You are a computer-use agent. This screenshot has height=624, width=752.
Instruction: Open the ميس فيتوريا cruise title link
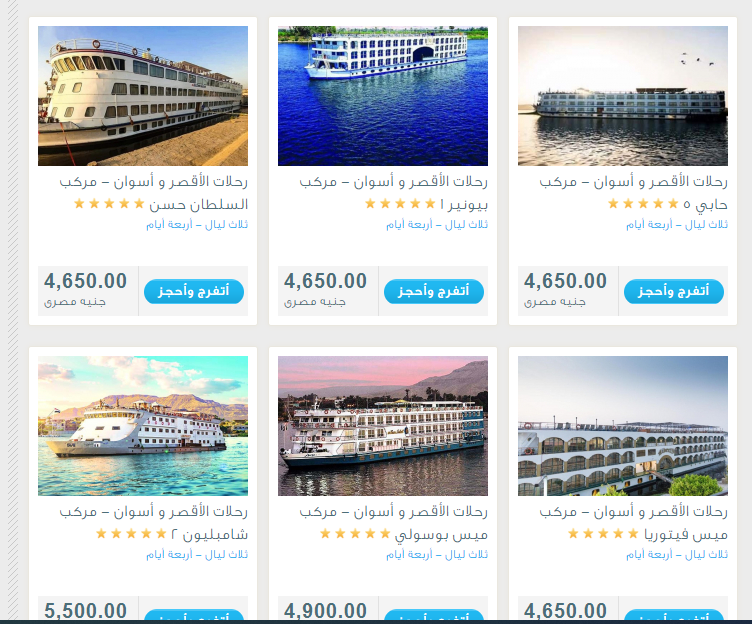[x=633, y=523]
